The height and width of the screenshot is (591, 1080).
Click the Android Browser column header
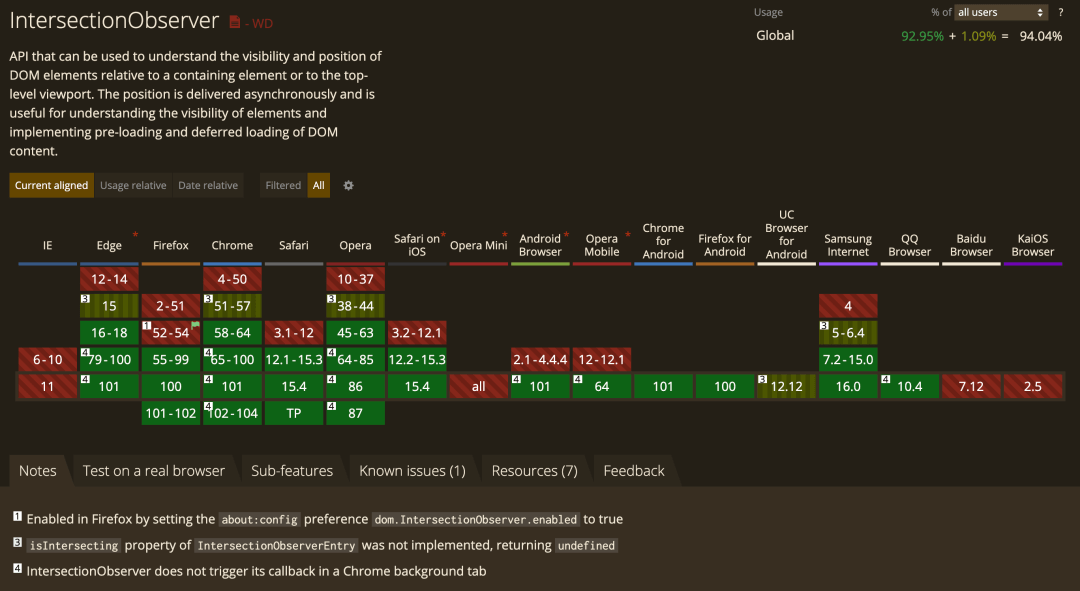[540, 245]
